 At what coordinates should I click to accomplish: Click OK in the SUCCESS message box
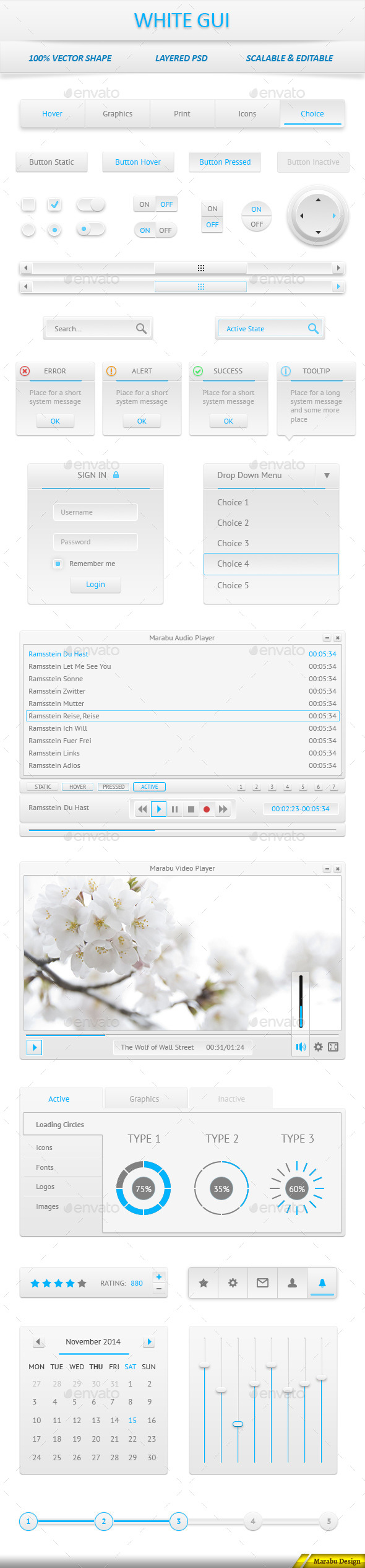[228, 421]
